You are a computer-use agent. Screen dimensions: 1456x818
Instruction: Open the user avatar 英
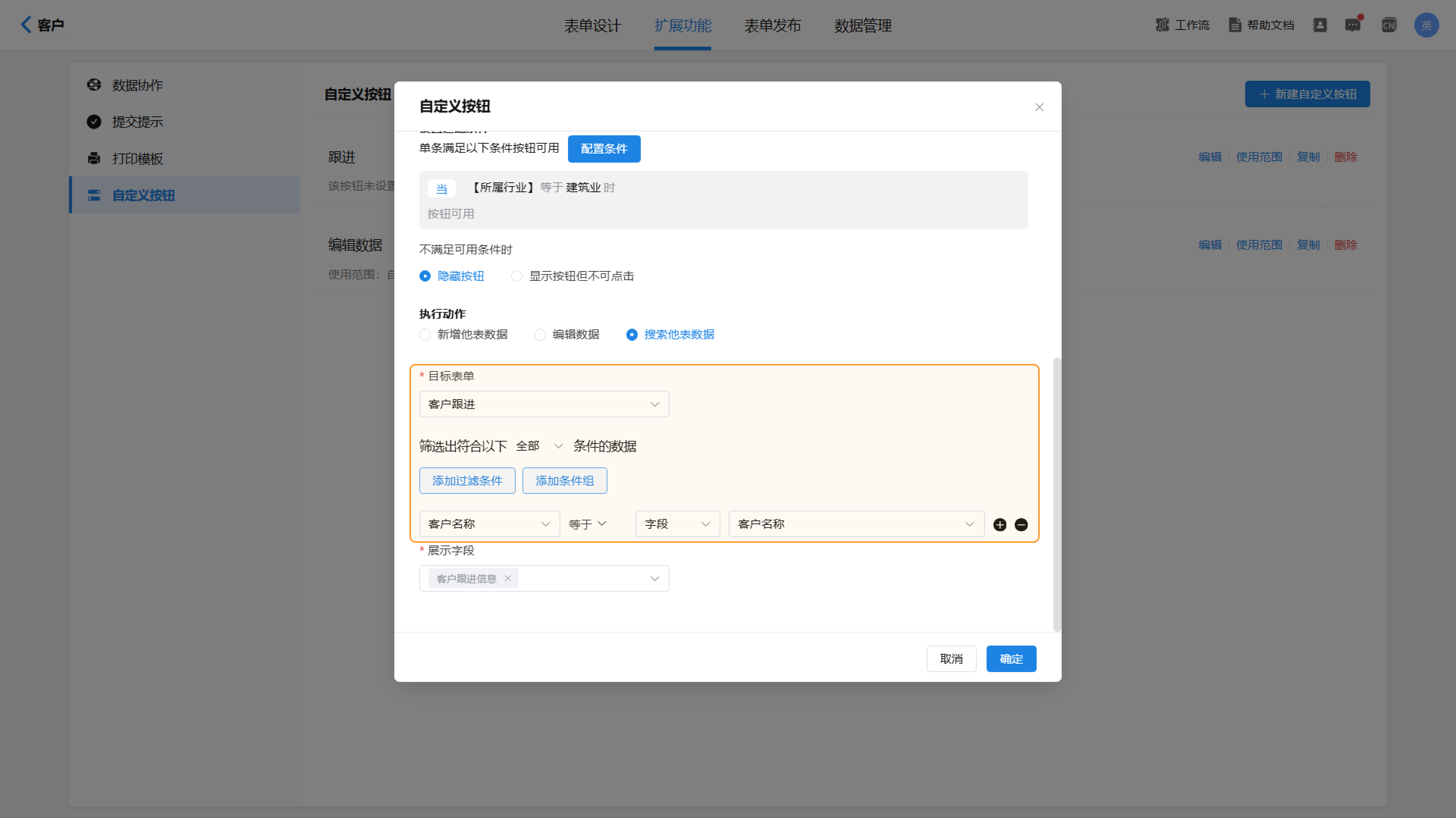pyautogui.click(x=1426, y=25)
